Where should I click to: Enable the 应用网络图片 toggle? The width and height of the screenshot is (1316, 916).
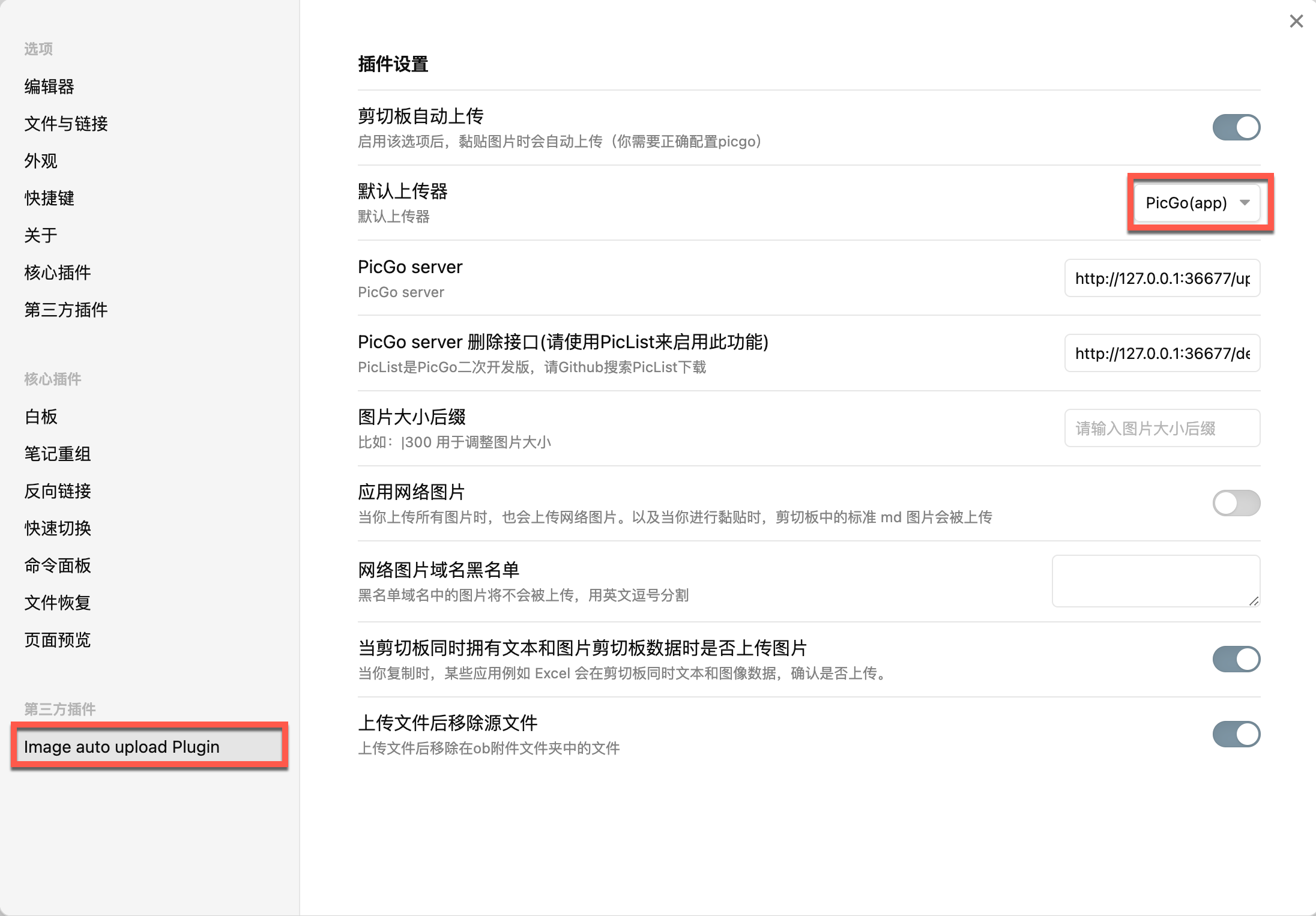[1236, 503]
